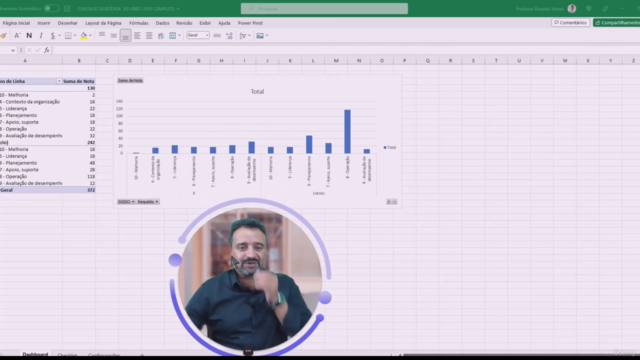This screenshot has width=640, height=360.
Task: Open the Rótulos de Linha filter dropdown
Action: pyautogui.click(x=59, y=81)
